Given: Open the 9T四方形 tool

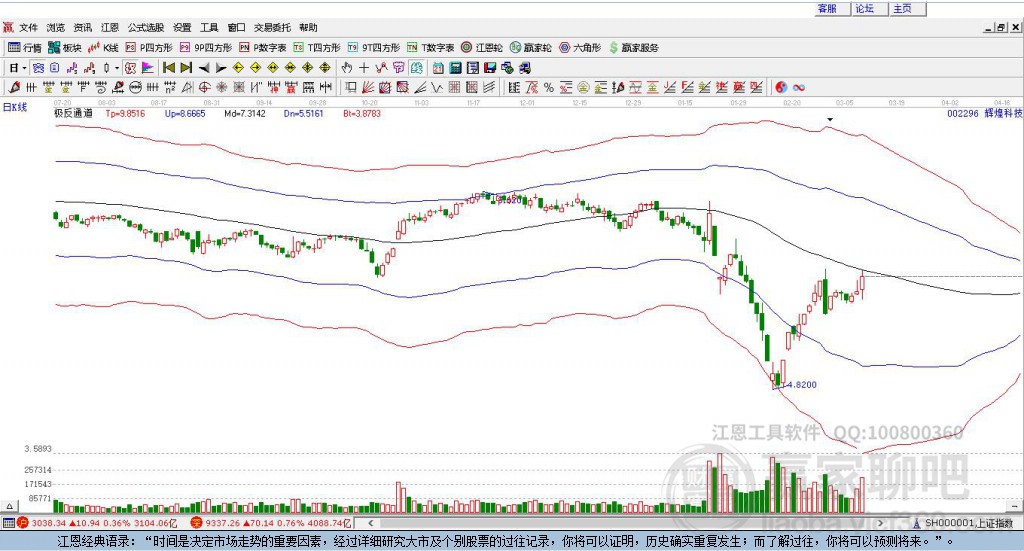Looking at the screenshot, I should [x=374, y=48].
